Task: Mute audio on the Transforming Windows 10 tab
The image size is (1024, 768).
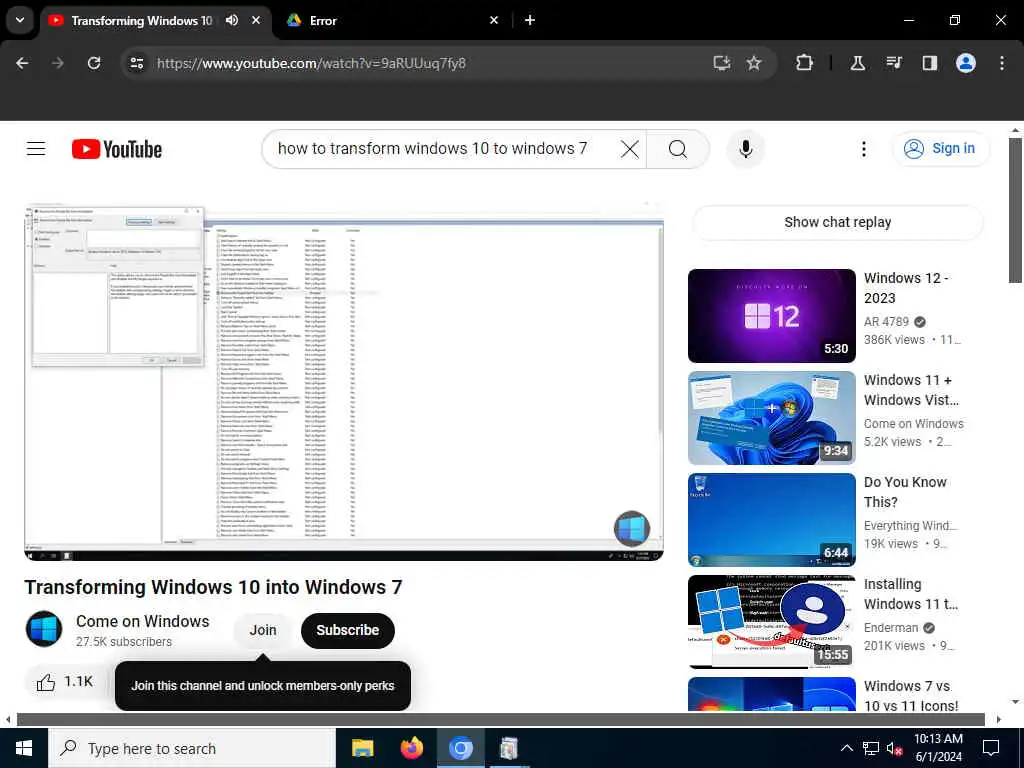Action: coord(232,20)
